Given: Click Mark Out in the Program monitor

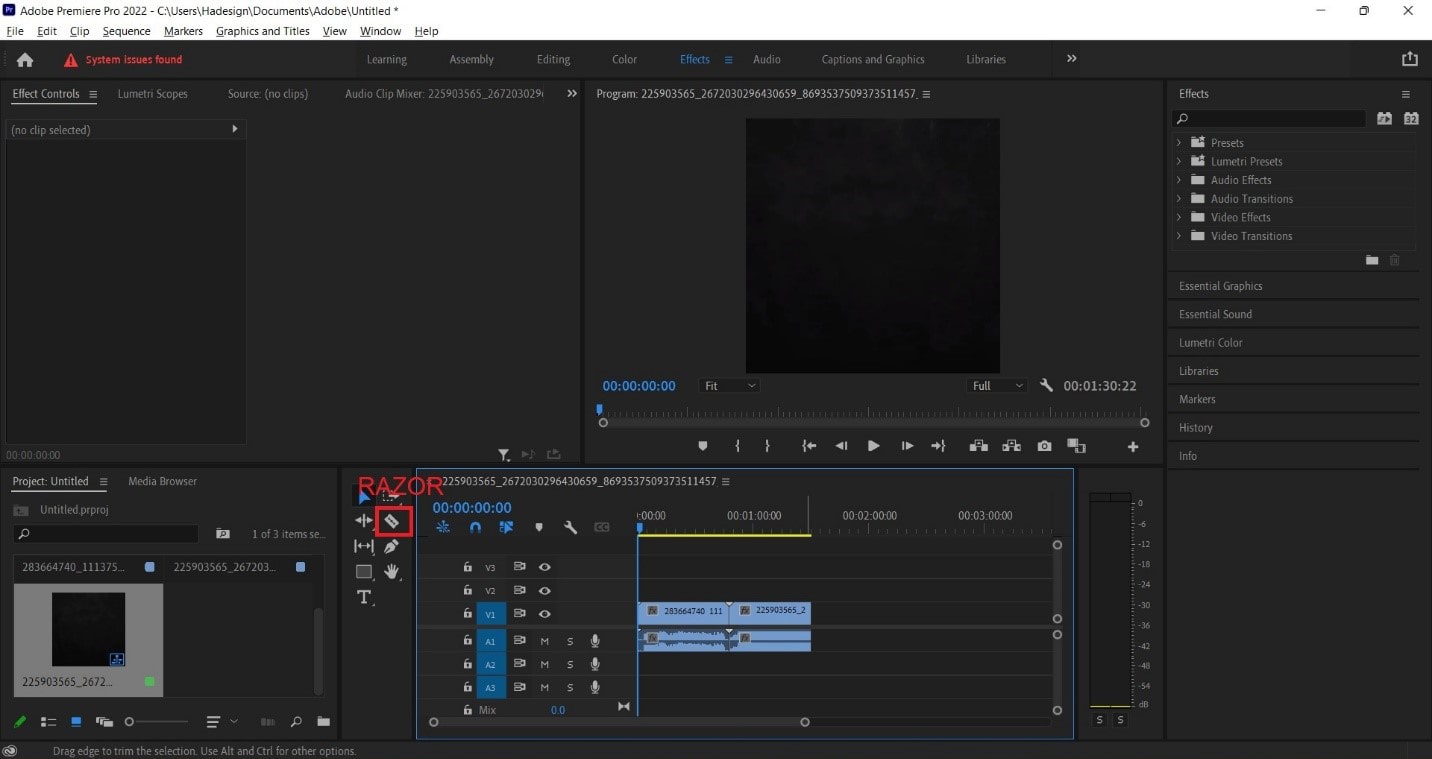Looking at the screenshot, I should pyautogui.click(x=768, y=446).
